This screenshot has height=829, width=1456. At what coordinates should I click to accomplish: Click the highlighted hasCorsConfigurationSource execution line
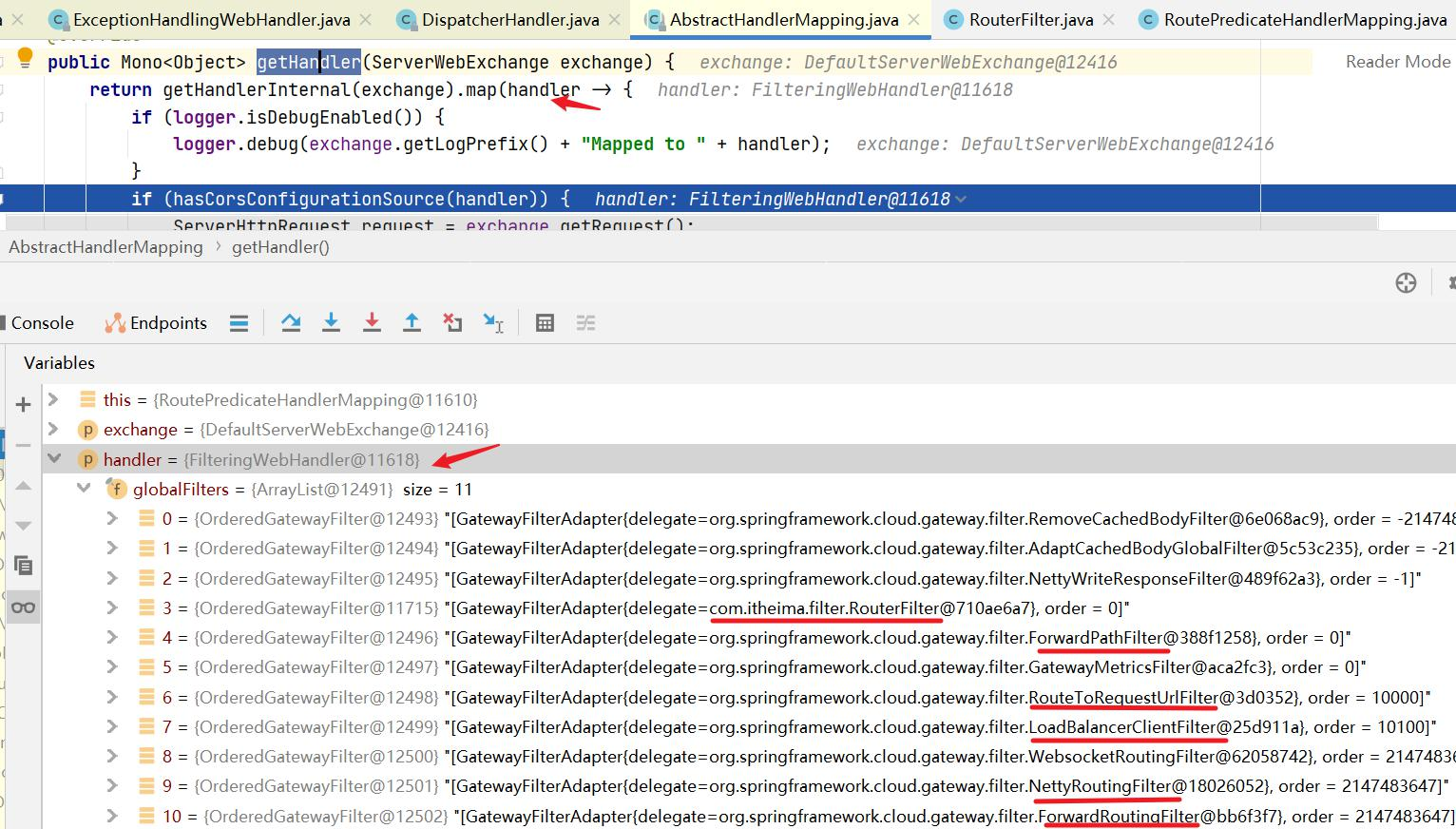point(728,199)
